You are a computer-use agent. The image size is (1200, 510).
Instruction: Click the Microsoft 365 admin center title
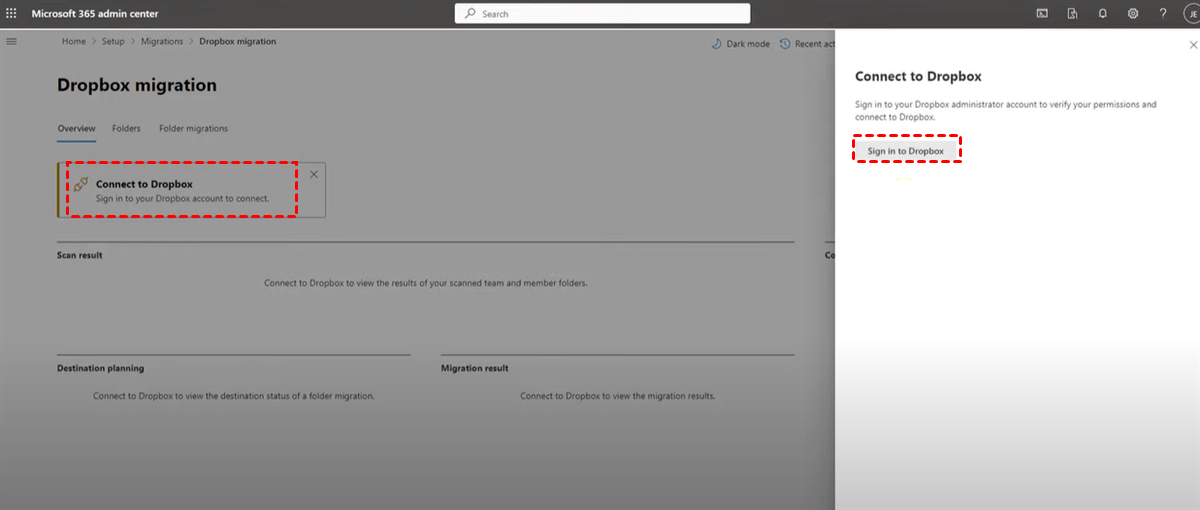click(x=95, y=14)
